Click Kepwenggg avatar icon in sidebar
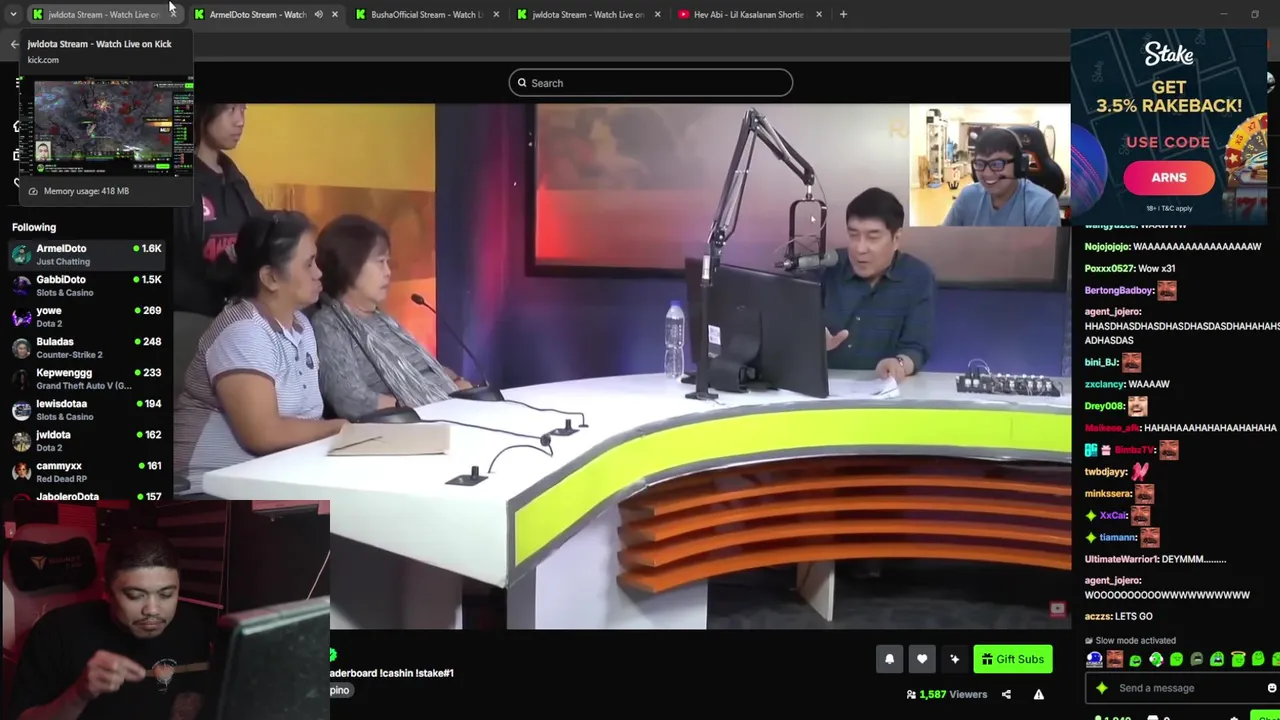The image size is (1280, 720). (21, 379)
